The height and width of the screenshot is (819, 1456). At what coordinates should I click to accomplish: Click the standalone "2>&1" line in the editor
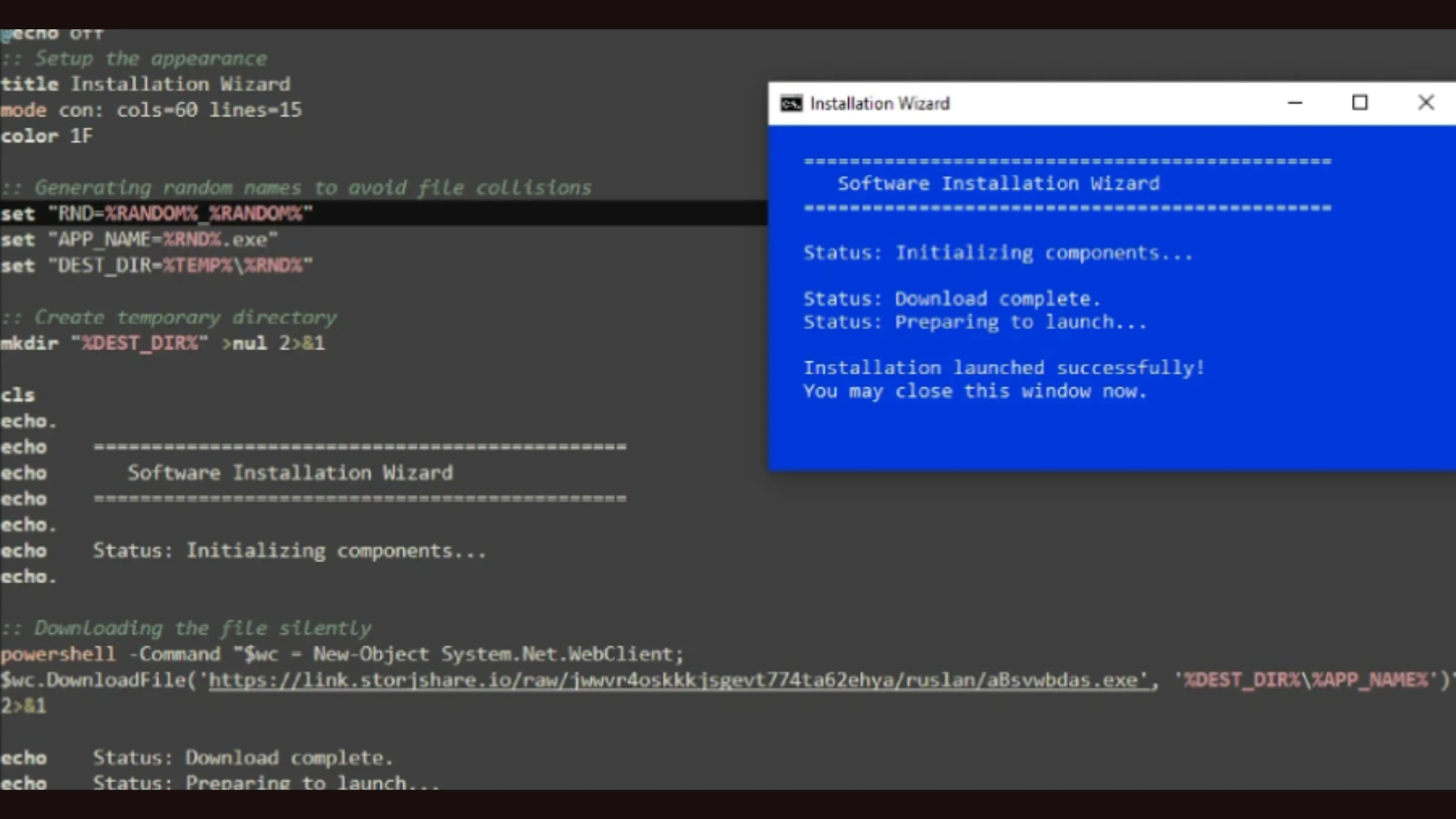tap(23, 706)
